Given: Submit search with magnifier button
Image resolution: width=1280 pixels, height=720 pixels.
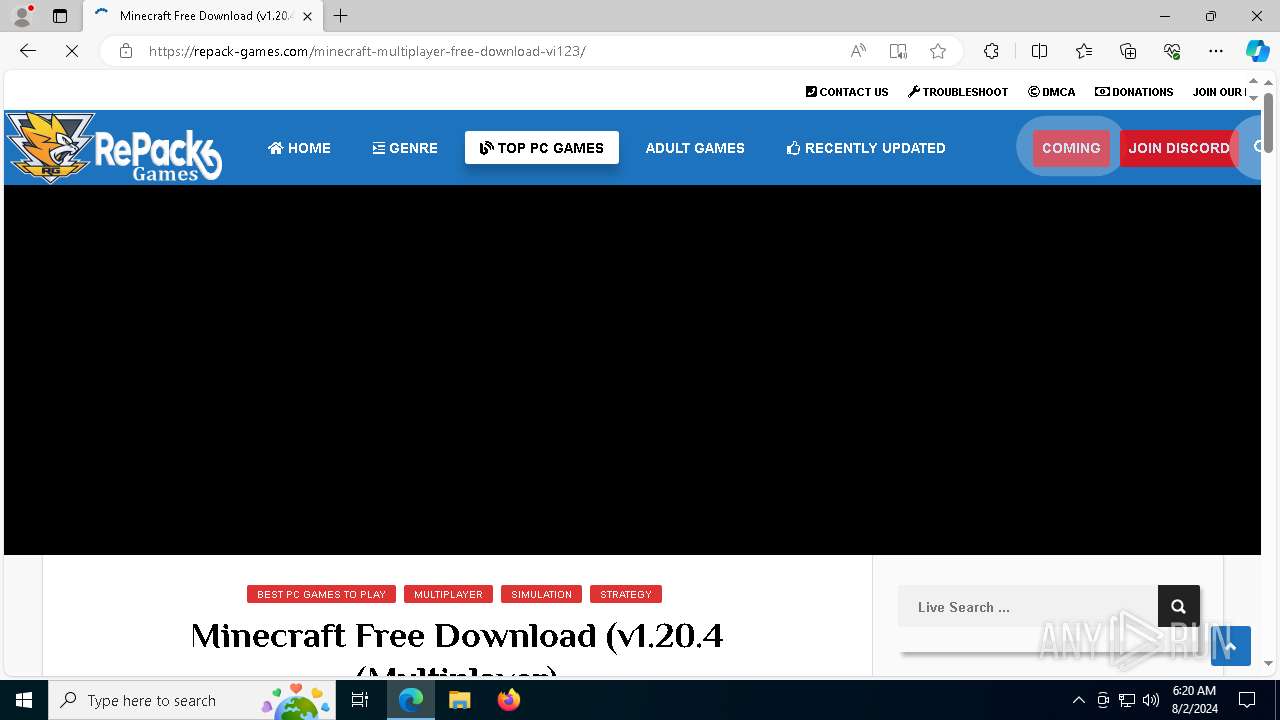Looking at the screenshot, I should (1179, 607).
